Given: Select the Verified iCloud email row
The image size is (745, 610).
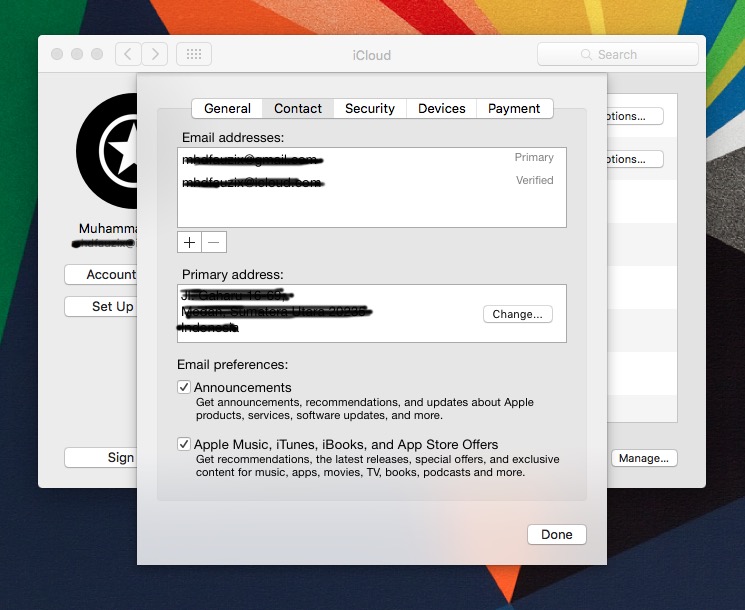Looking at the screenshot, I should click(x=372, y=181).
